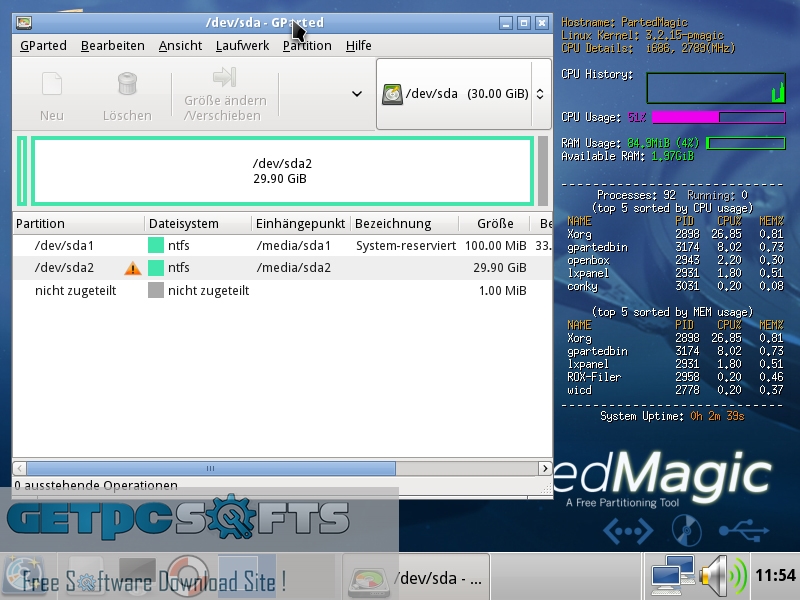Click the 1.00 MiB size cell
The image size is (800, 600).
pyautogui.click(x=503, y=291)
